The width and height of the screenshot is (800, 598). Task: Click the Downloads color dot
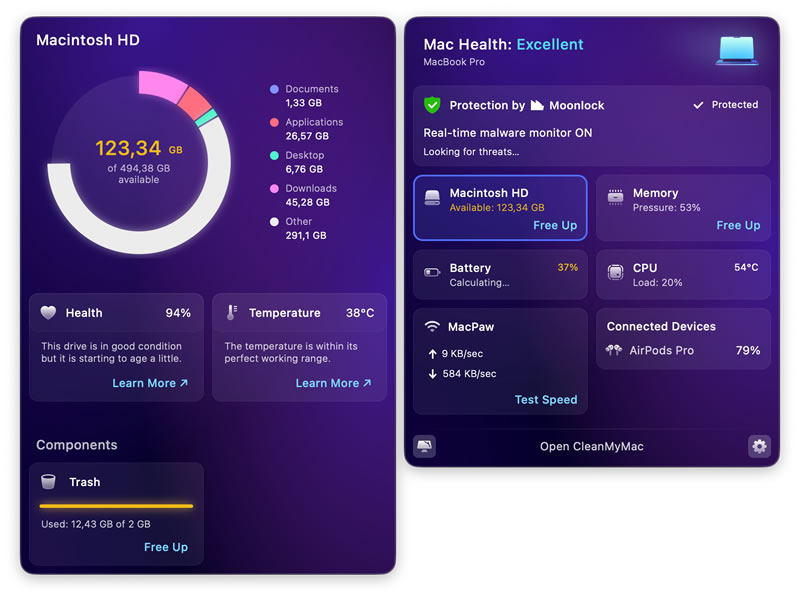274,189
